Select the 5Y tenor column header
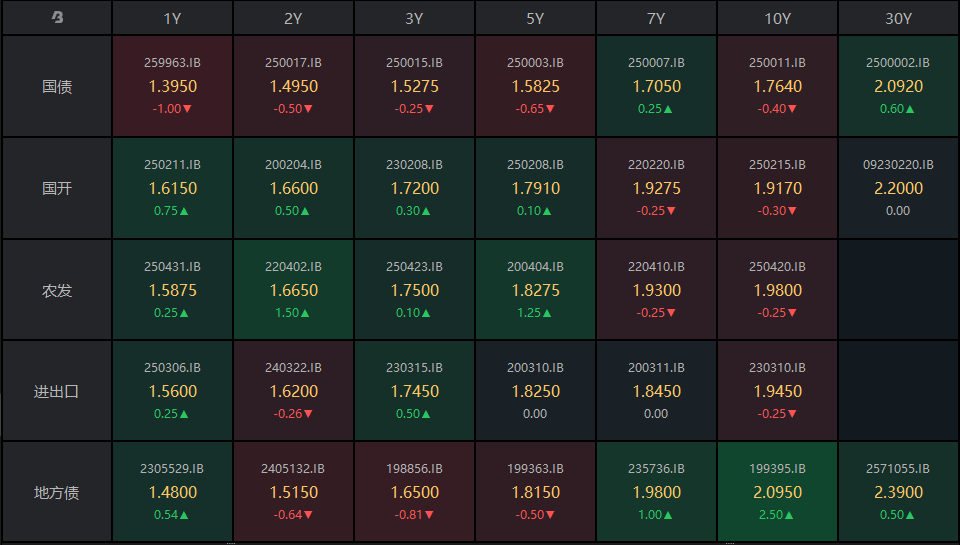The image size is (960, 545). 535,18
